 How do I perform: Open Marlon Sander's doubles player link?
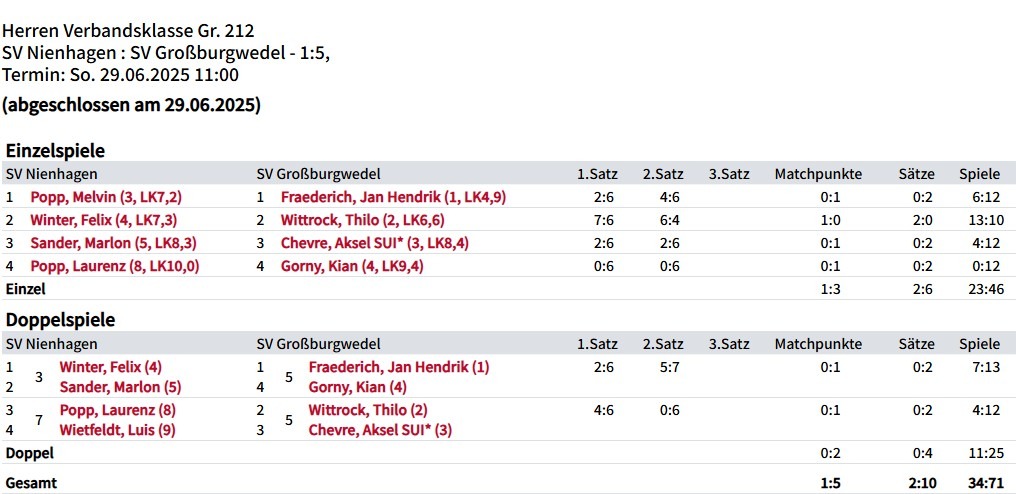coord(120,387)
